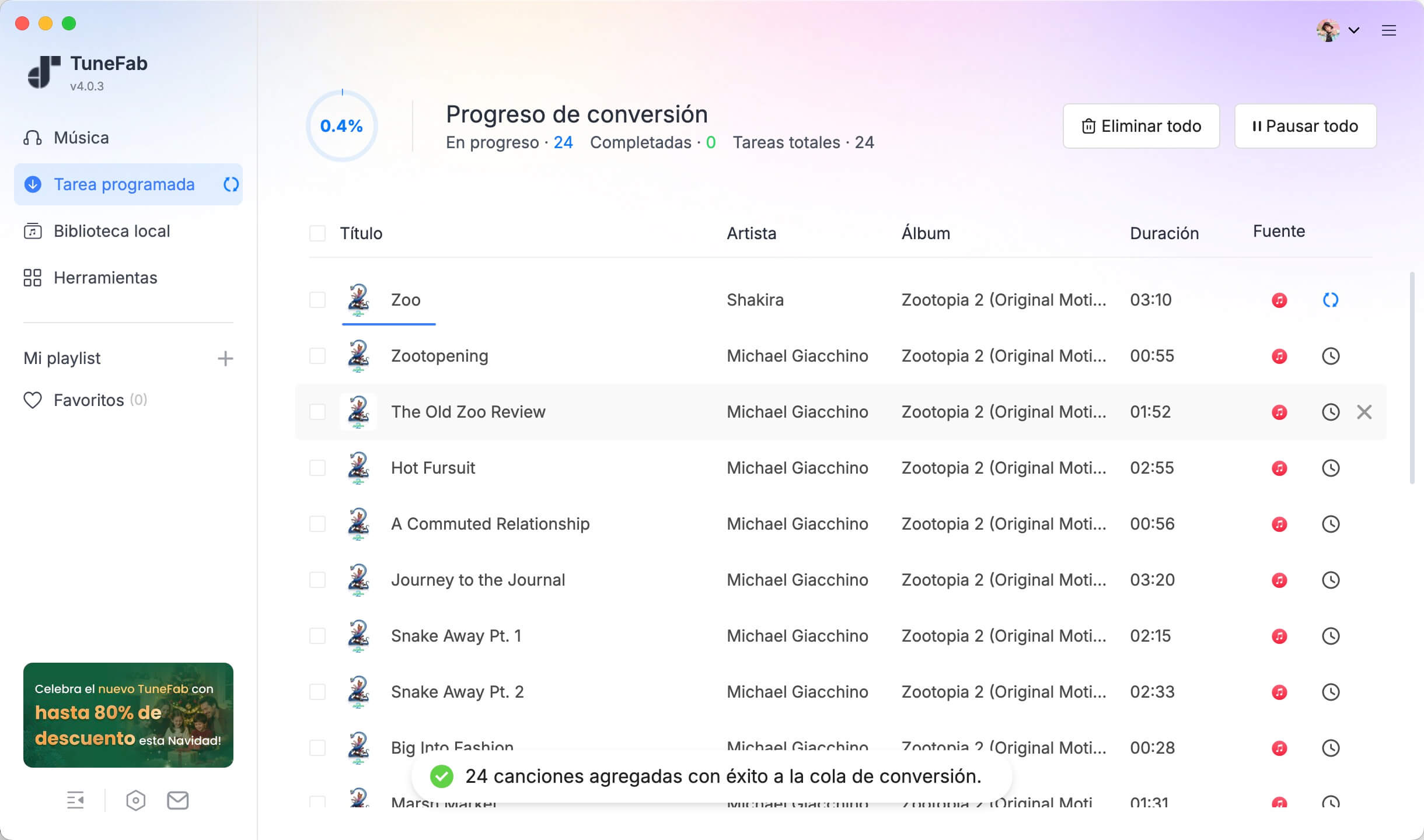Click Apple Music source icon for Hot Fursuit
Image resolution: width=1424 pixels, height=840 pixels.
coord(1279,468)
